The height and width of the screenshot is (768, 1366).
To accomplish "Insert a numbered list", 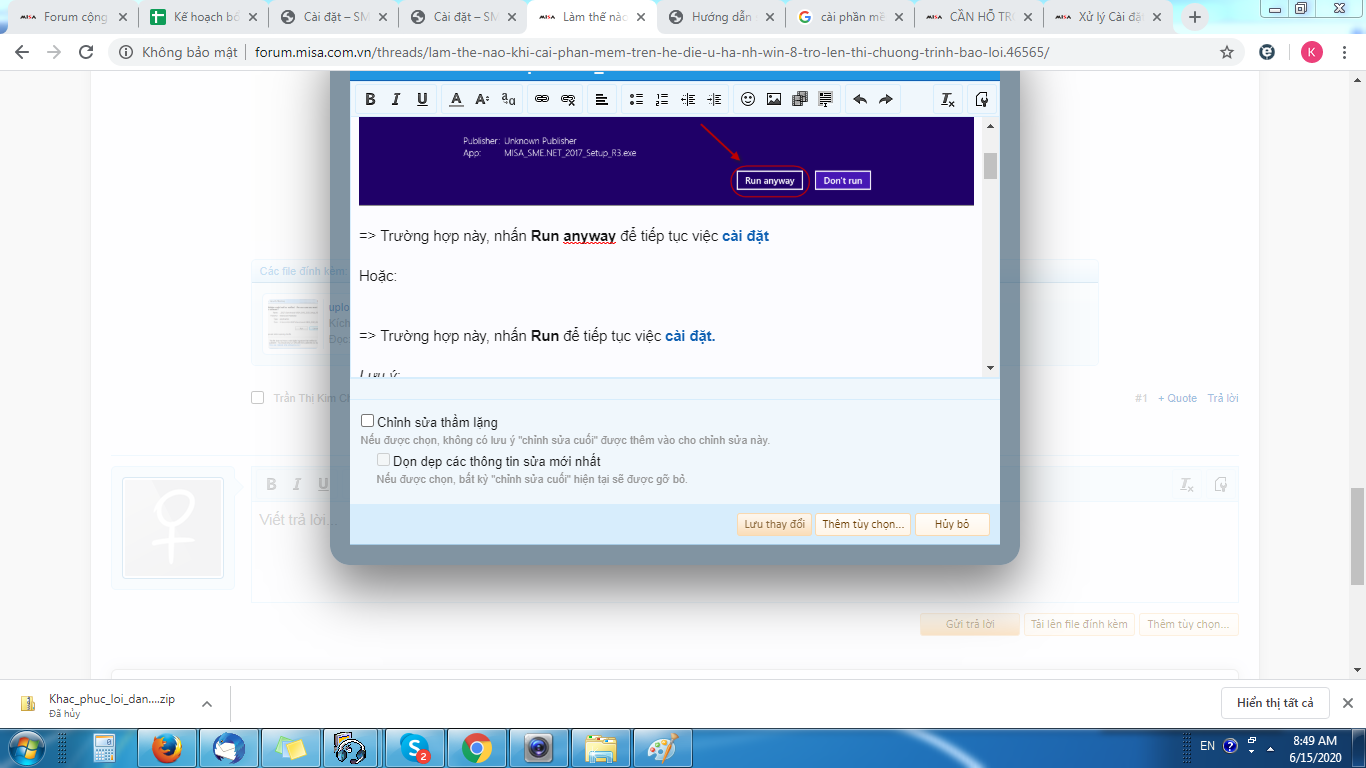I will click(x=662, y=99).
